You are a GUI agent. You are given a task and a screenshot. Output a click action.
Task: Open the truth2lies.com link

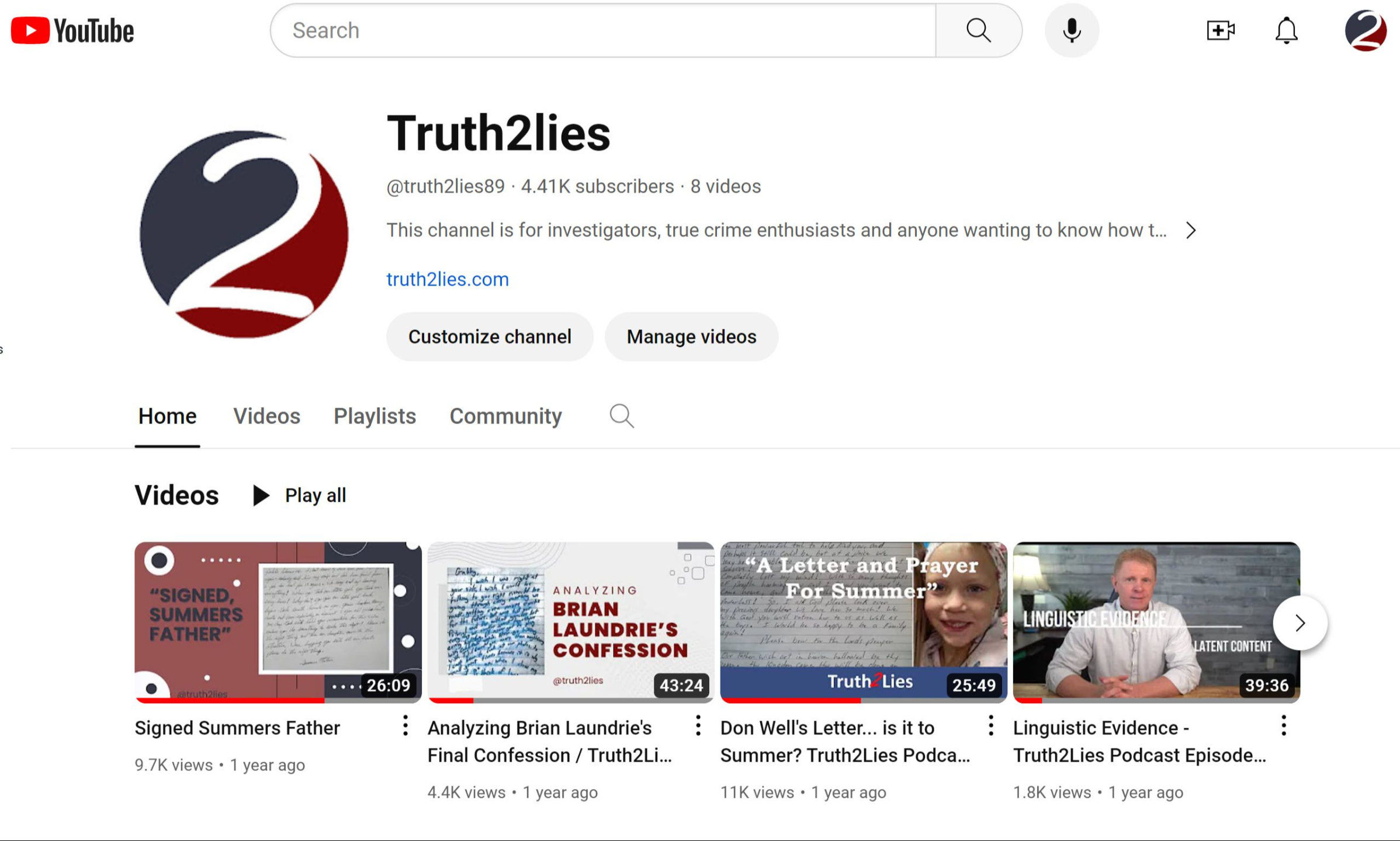[448, 280]
